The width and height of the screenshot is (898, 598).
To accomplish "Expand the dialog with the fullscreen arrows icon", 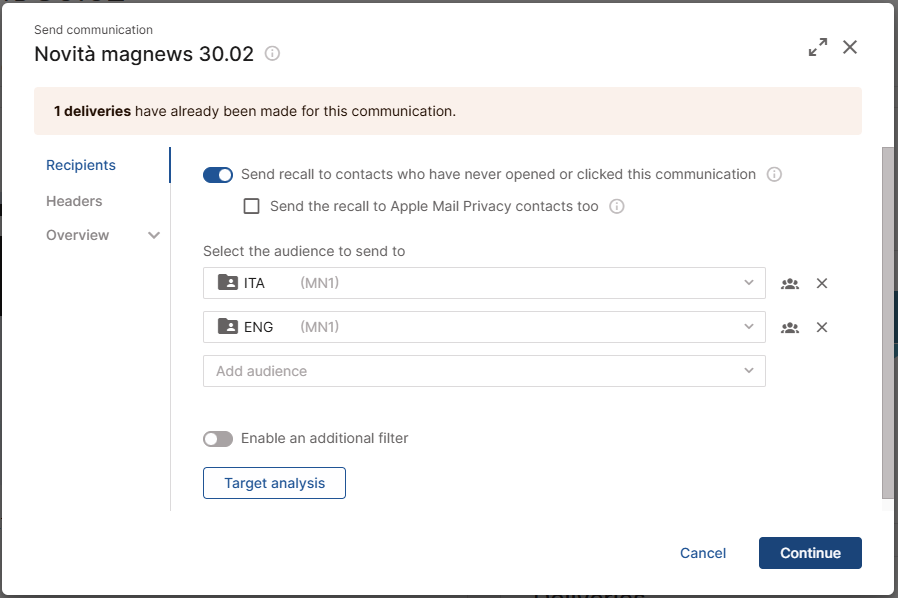I will tap(818, 47).
